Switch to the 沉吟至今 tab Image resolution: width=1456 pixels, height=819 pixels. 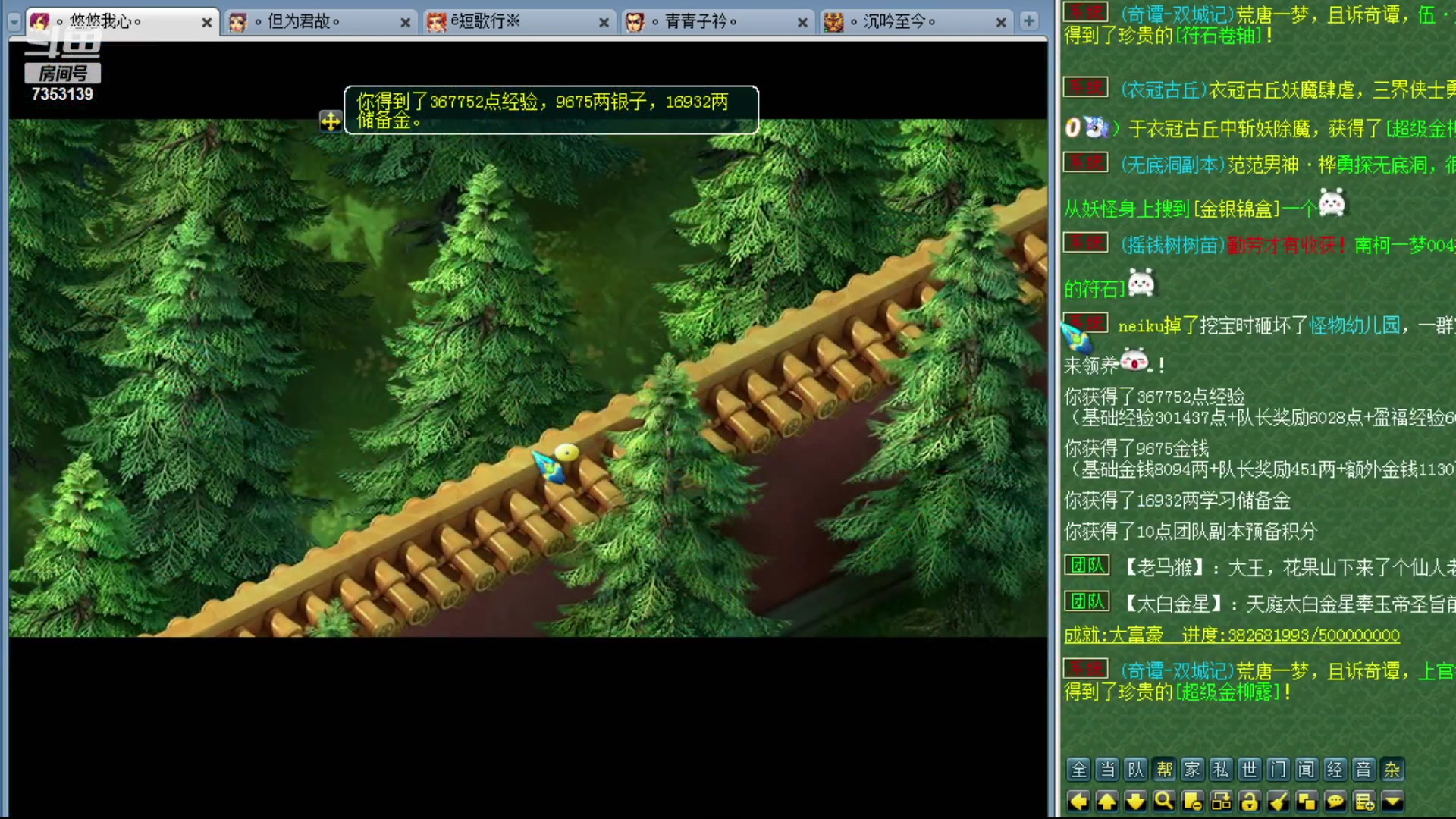(x=915, y=22)
